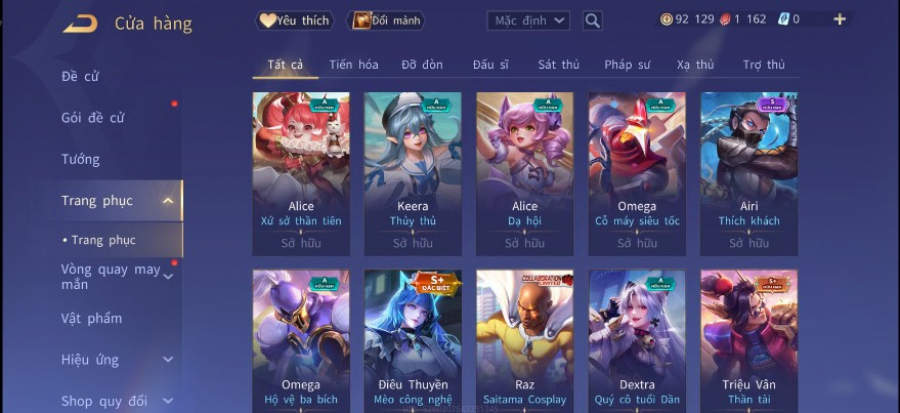Click the red ruby currency icon
The image size is (900, 413).
click(724, 20)
